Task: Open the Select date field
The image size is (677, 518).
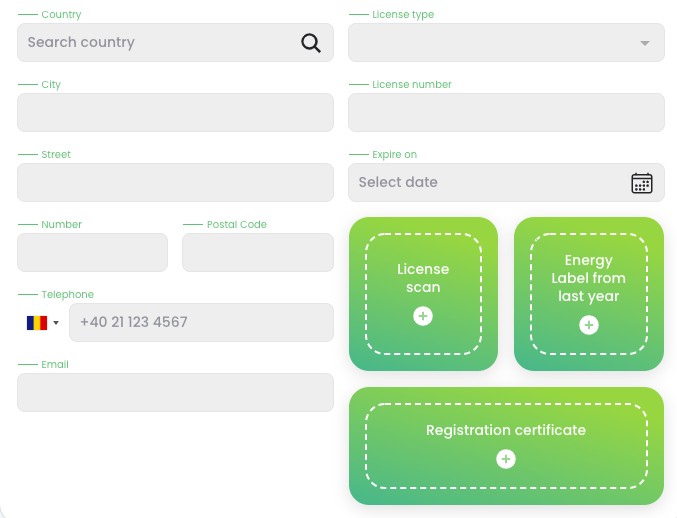Action: pos(506,183)
